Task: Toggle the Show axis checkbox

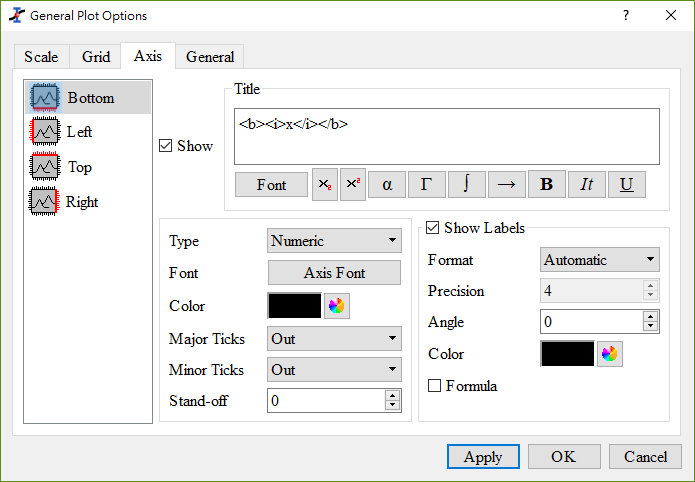Action: (165, 146)
